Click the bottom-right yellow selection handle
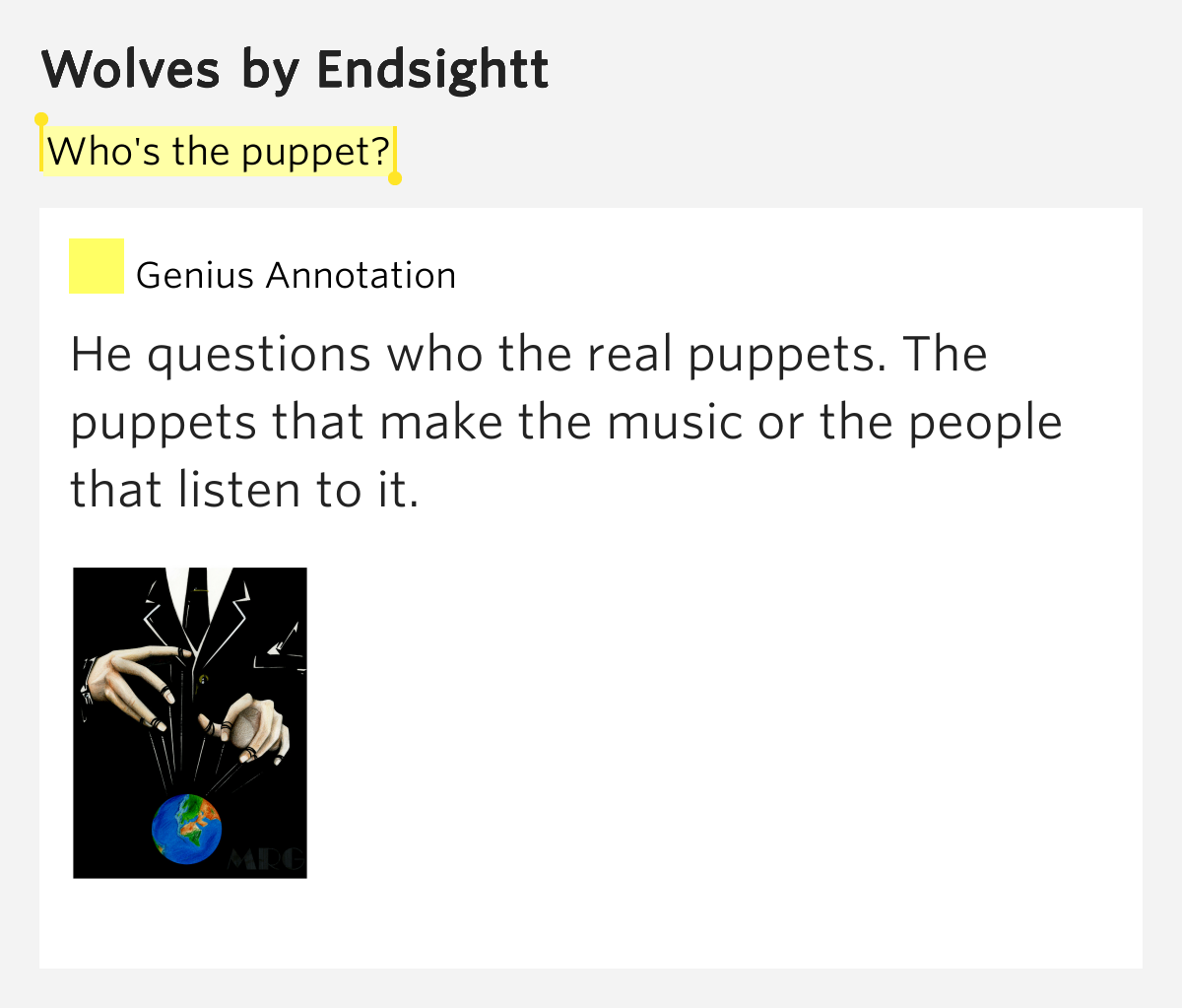Viewport: 1182px width, 1008px height. 395,178
